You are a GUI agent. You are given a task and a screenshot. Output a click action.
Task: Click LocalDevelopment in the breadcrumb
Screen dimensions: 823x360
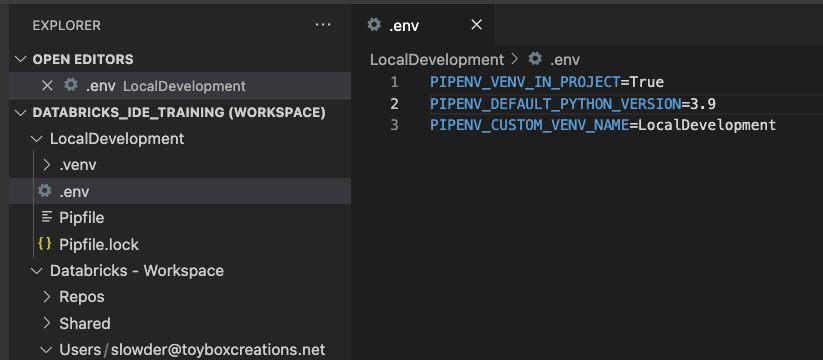437,60
